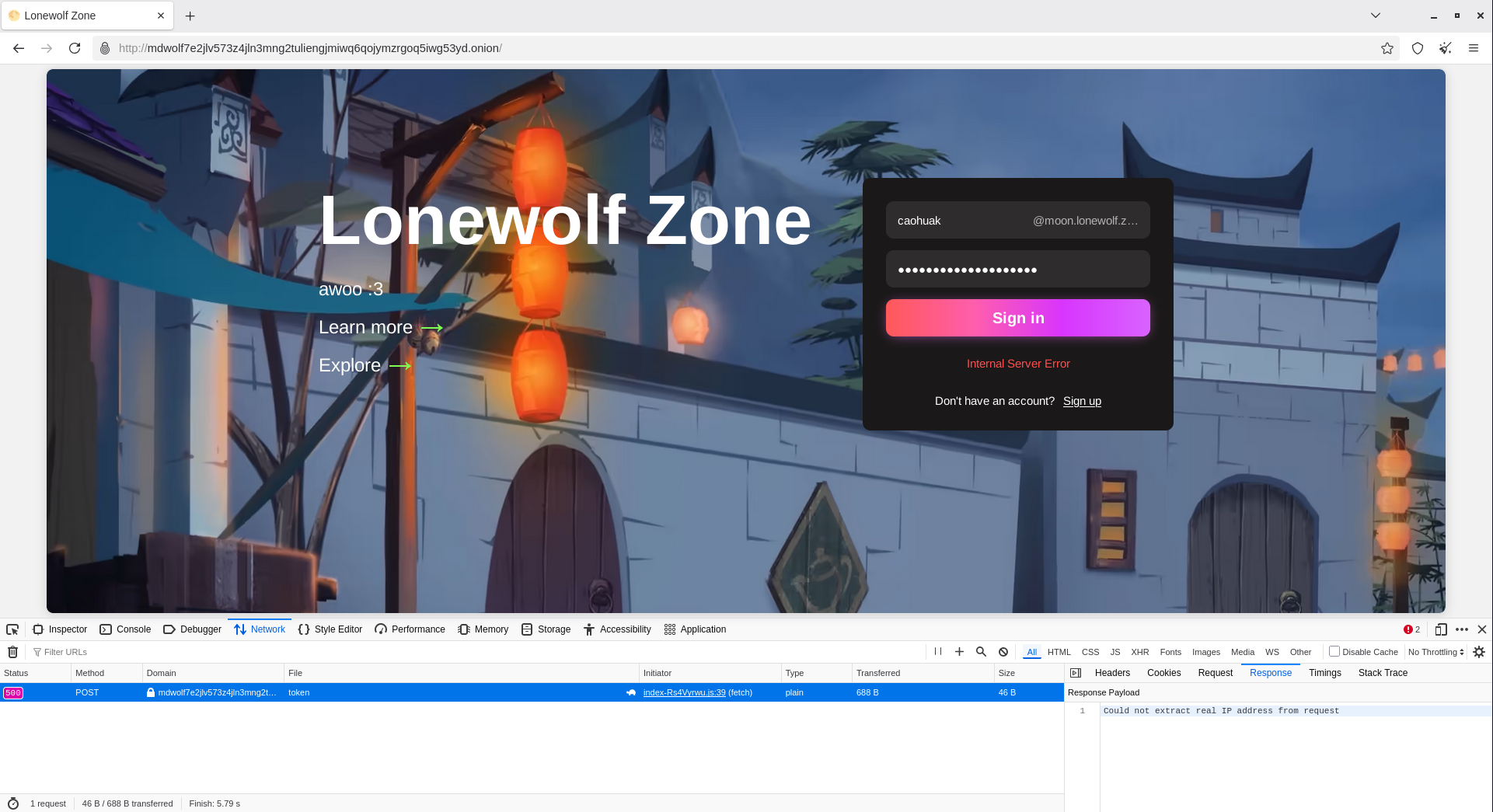This screenshot has width=1493, height=812.
Task: Click the element picker icon in DevTools
Action: [12, 629]
